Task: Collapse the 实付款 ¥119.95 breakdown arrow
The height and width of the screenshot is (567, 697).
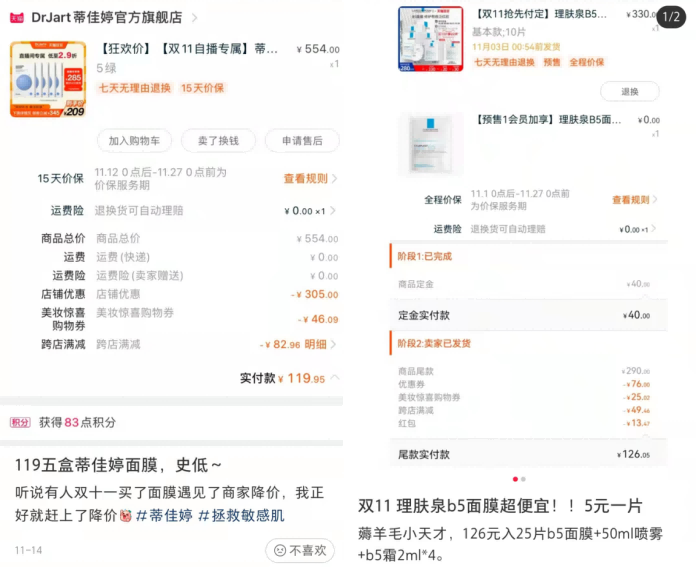Action: coord(335,378)
